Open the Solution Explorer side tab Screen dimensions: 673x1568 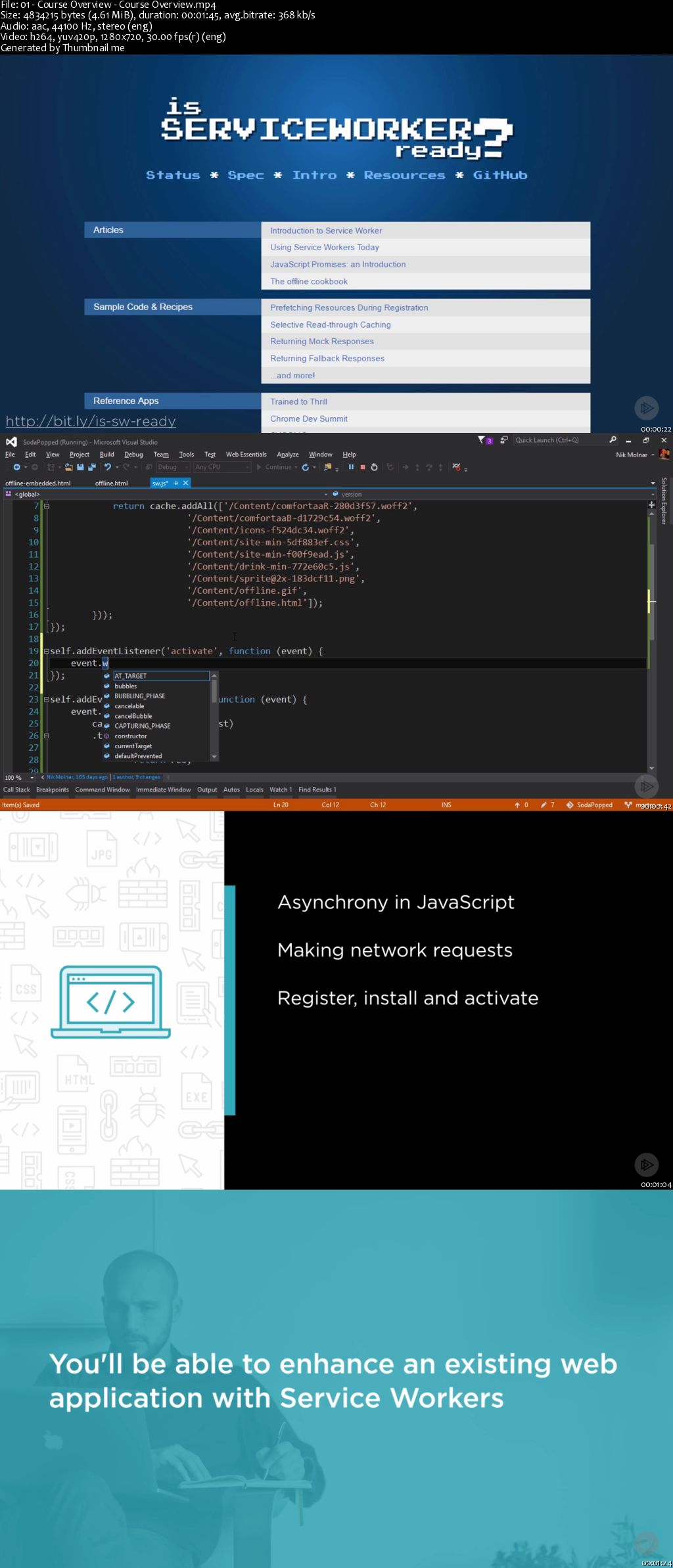(x=664, y=501)
